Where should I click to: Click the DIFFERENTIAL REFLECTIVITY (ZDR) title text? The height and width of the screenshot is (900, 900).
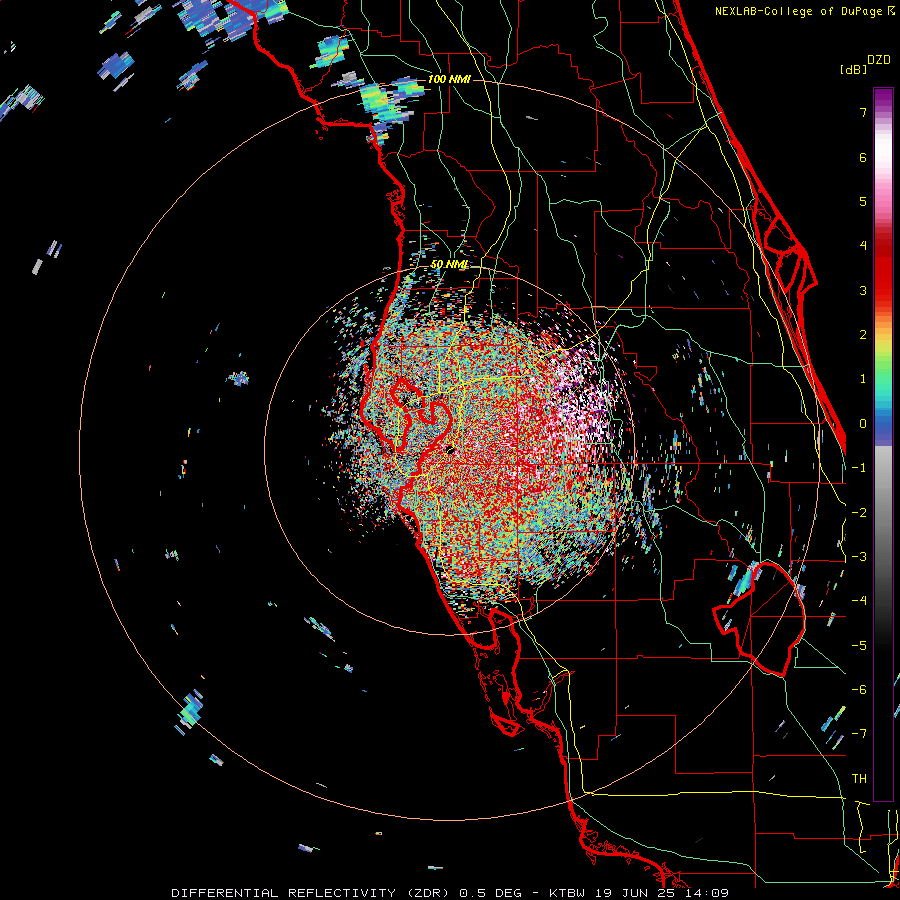(x=312, y=893)
